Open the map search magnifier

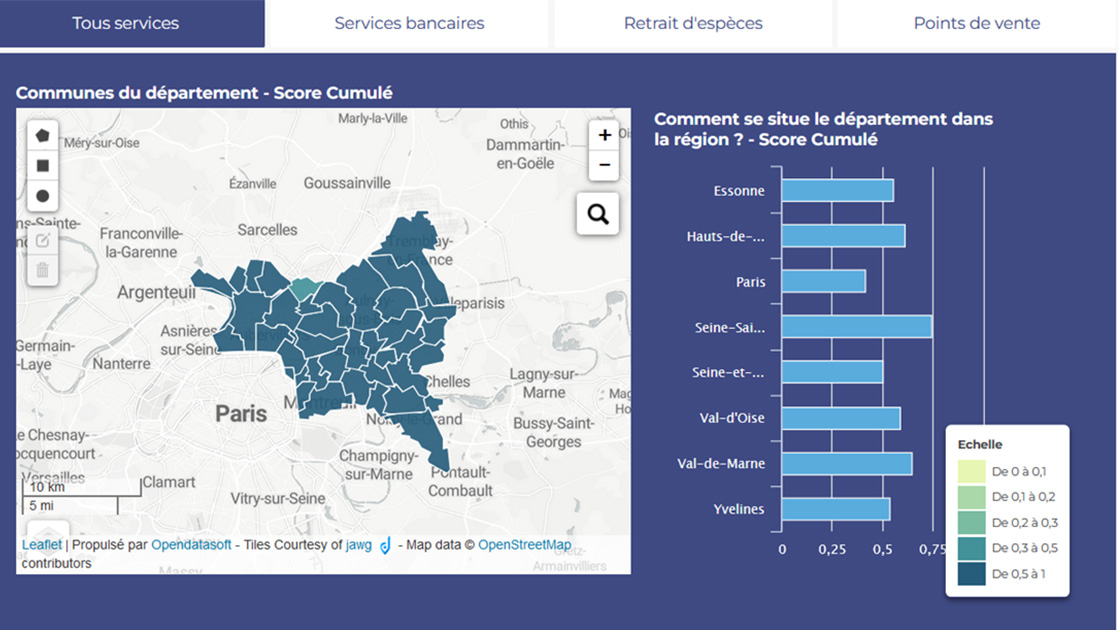point(598,214)
